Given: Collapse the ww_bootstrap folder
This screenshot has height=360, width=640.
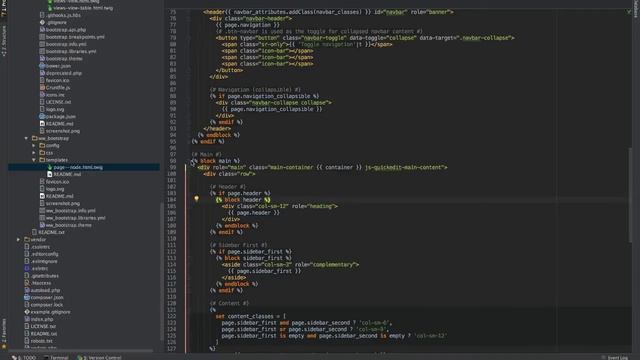Looking at the screenshot, I should [26, 138].
